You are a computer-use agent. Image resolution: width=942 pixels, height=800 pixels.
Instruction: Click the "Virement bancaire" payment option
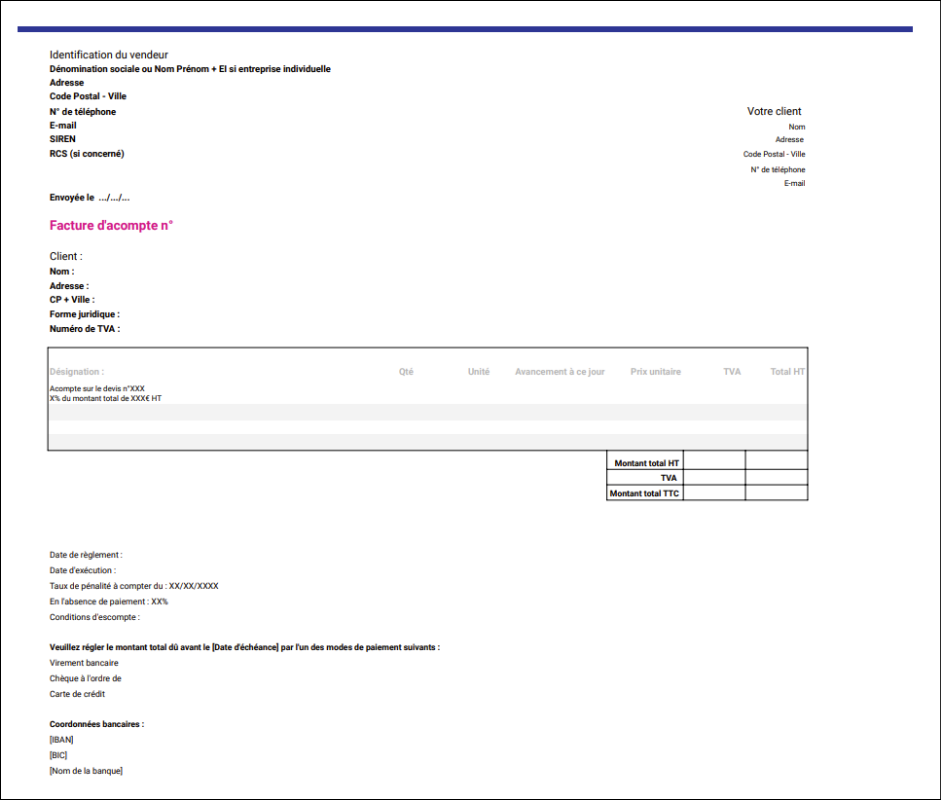tap(84, 663)
